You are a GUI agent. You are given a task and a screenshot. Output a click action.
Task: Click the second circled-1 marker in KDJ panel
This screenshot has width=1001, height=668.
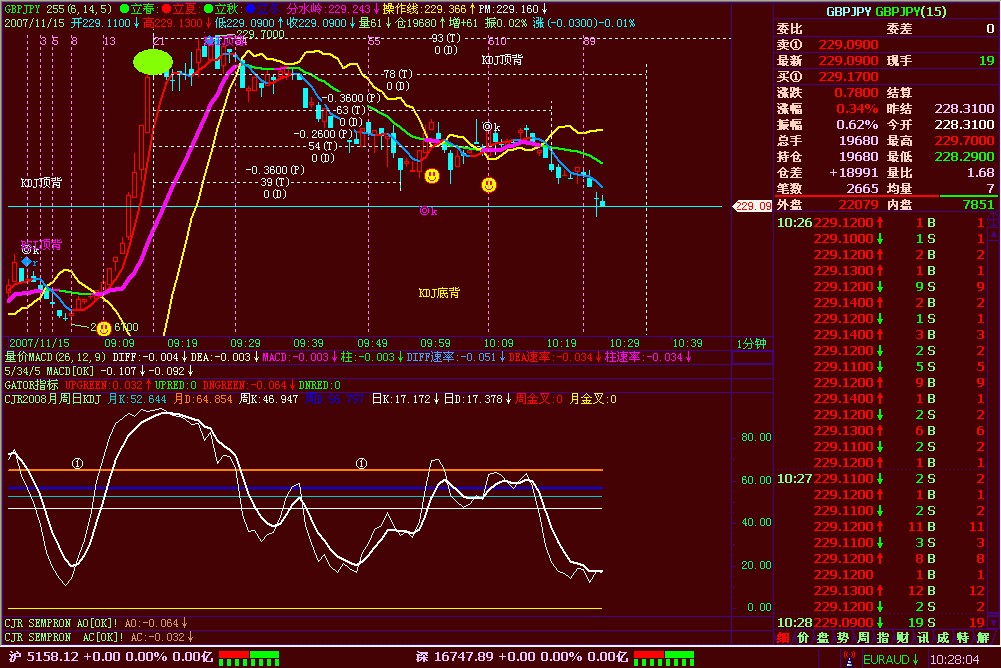(x=361, y=464)
